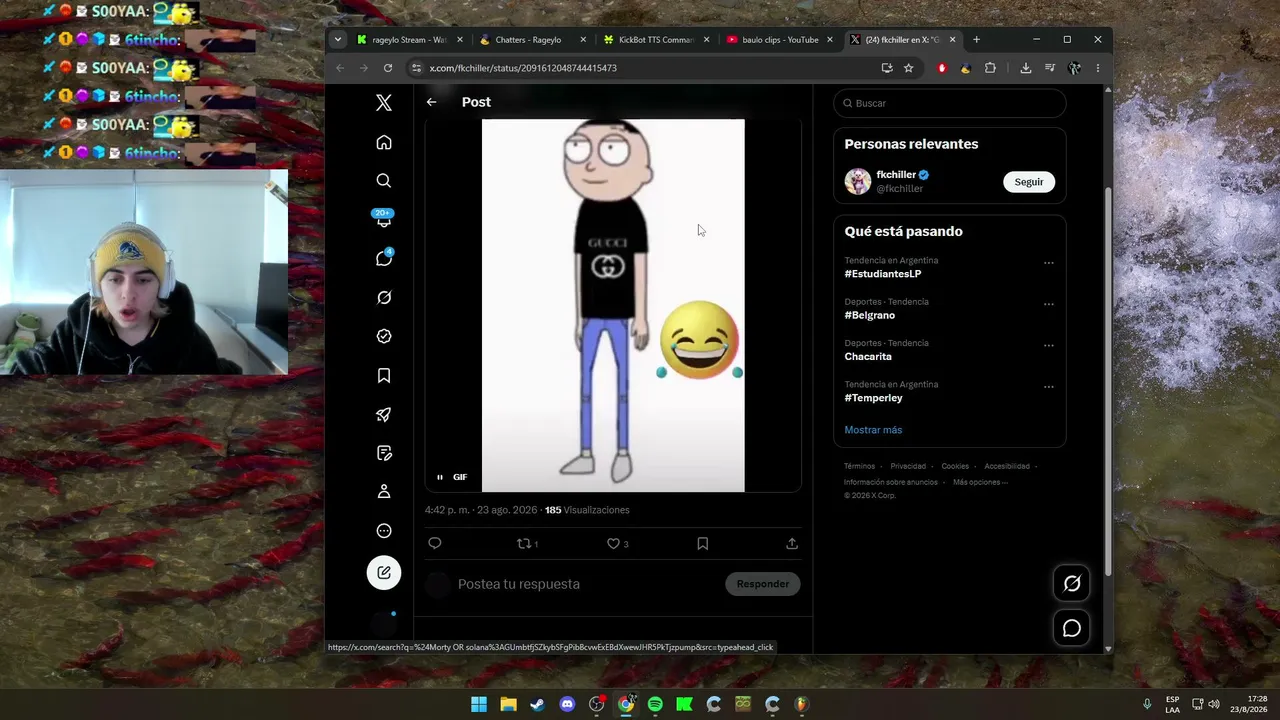
Task: Click the Seguir button for fkchiller
Action: coord(1029,182)
